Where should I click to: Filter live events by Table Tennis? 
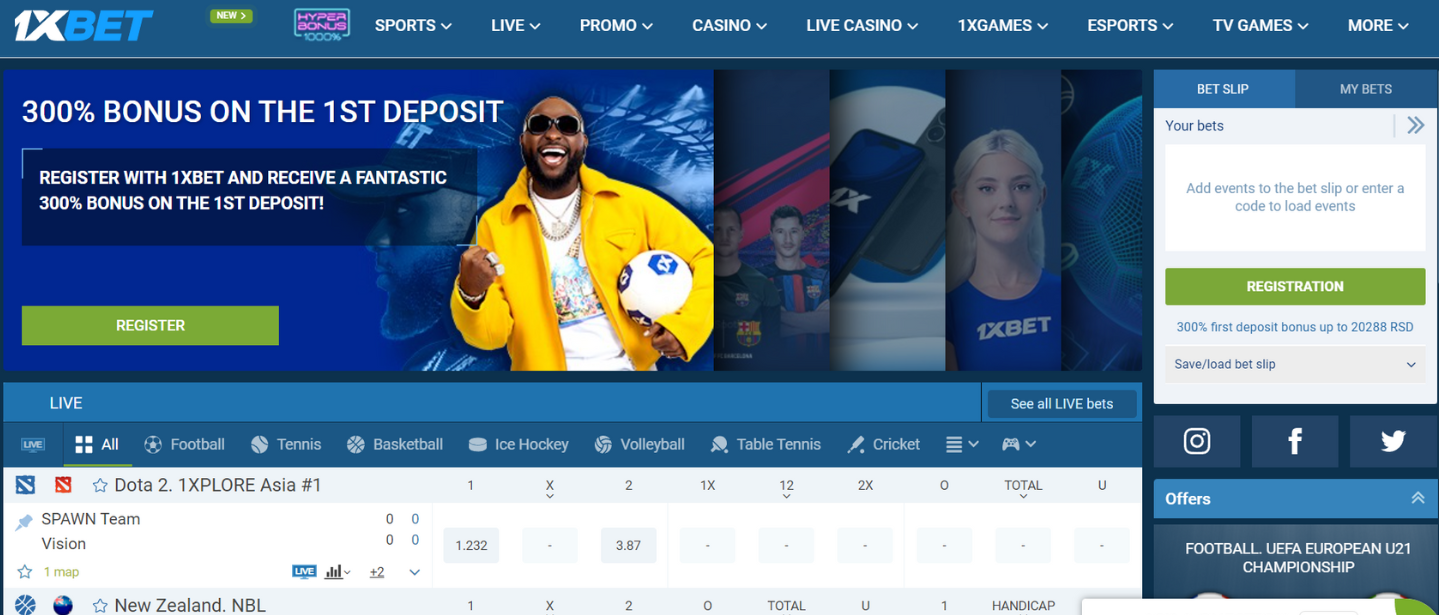pos(766,444)
